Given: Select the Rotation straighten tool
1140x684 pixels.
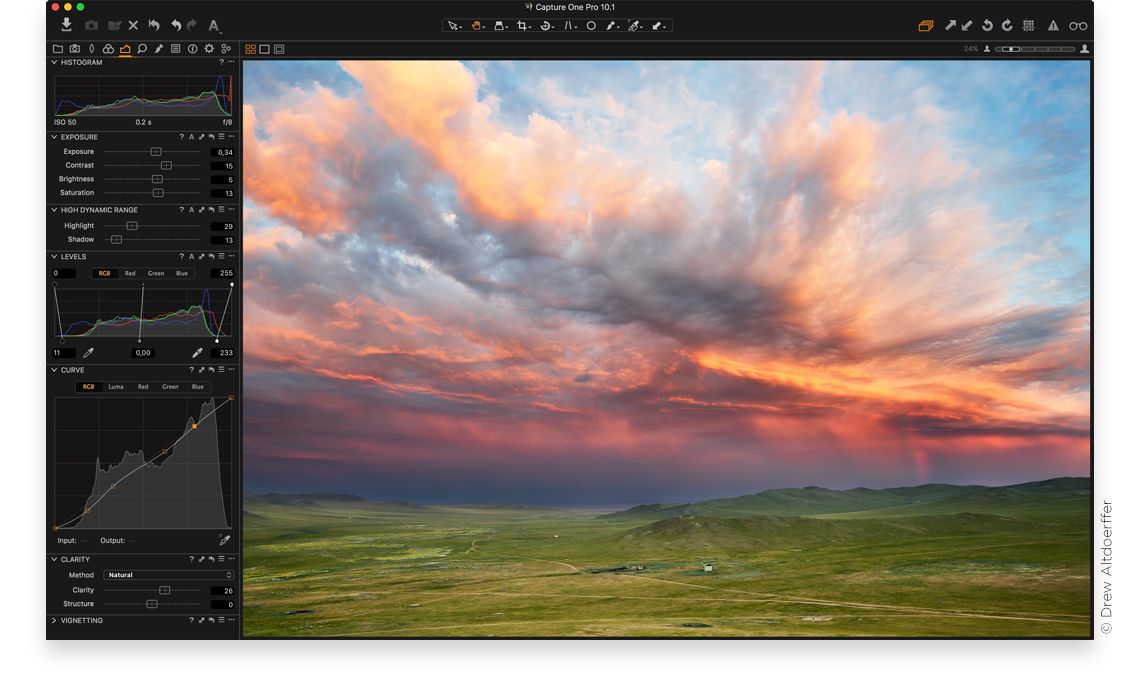Looking at the screenshot, I should (x=546, y=25).
